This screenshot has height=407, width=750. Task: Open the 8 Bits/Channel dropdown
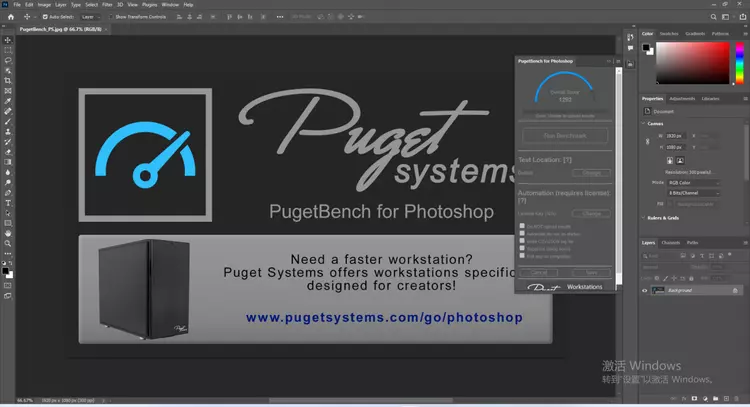pos(693,192)
